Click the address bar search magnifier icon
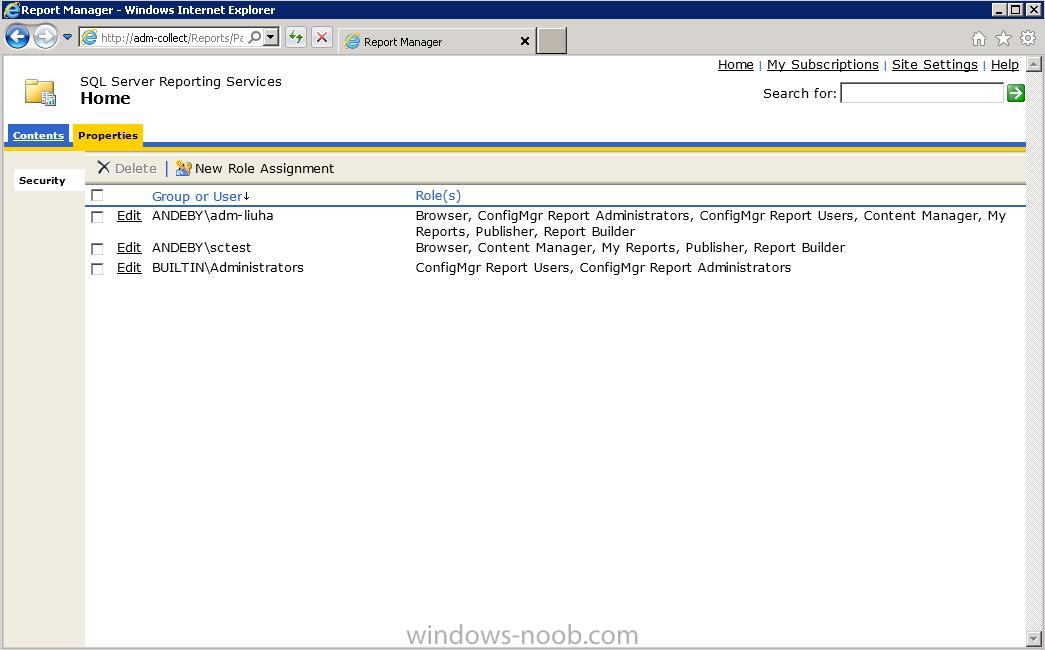 (x=255, y=37)
